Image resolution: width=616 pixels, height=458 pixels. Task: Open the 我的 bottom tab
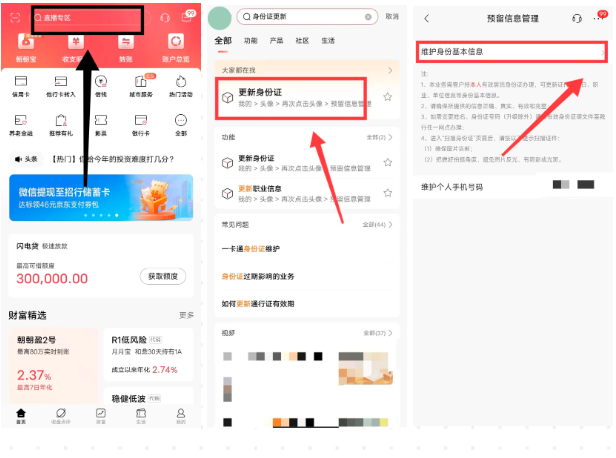coord(181,416)
